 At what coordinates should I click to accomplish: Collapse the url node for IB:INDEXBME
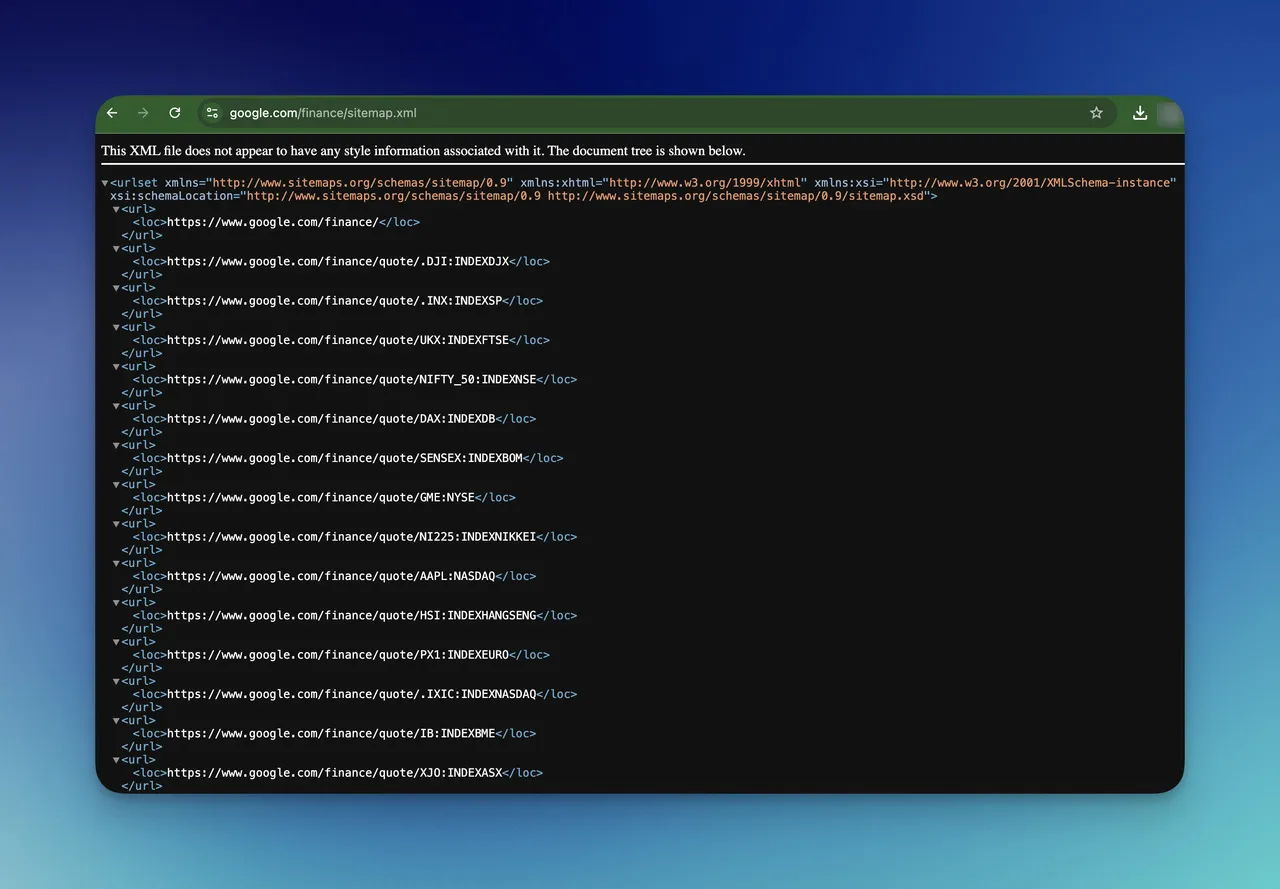(116, 721)
